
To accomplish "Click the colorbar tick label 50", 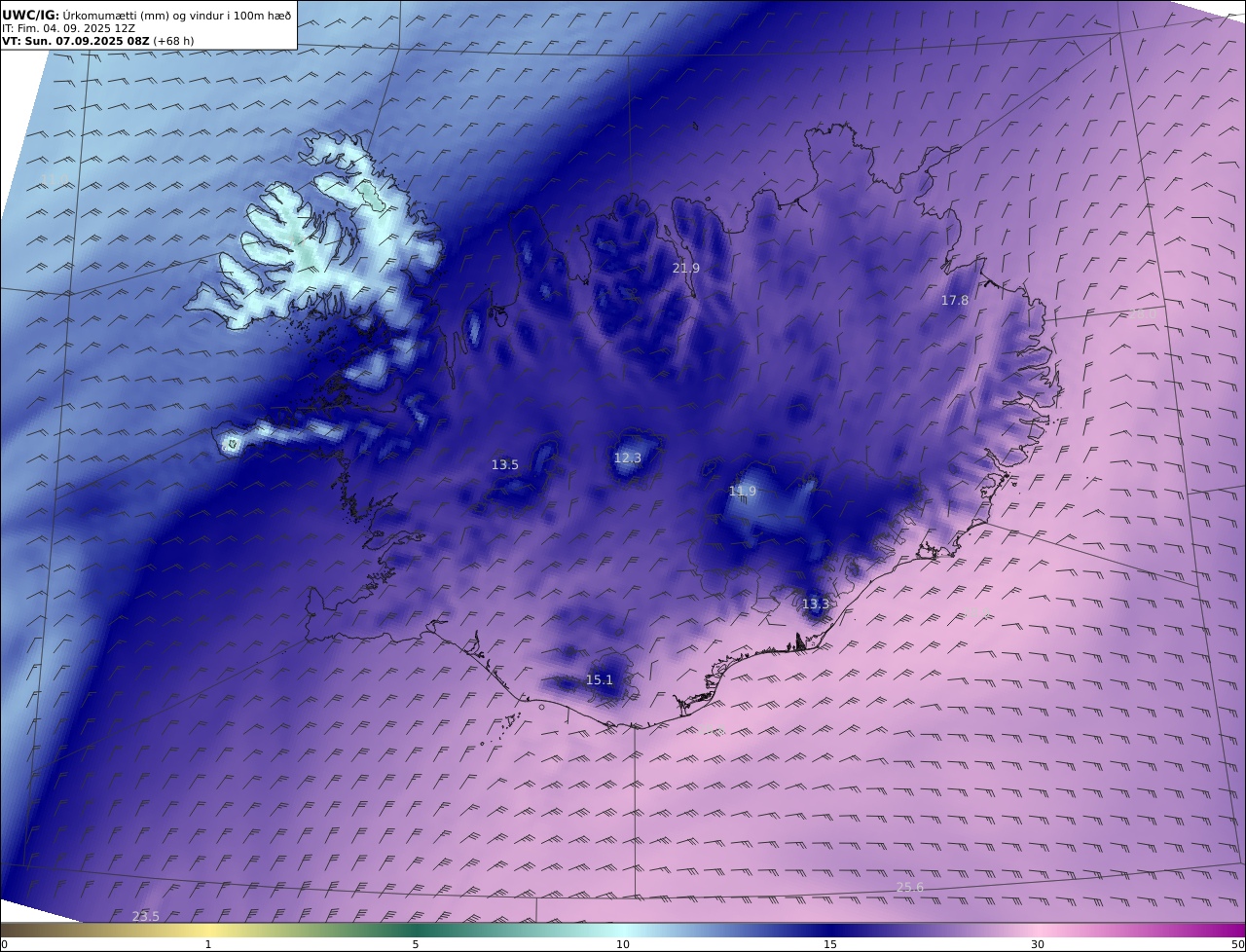I will (1238, 944).
